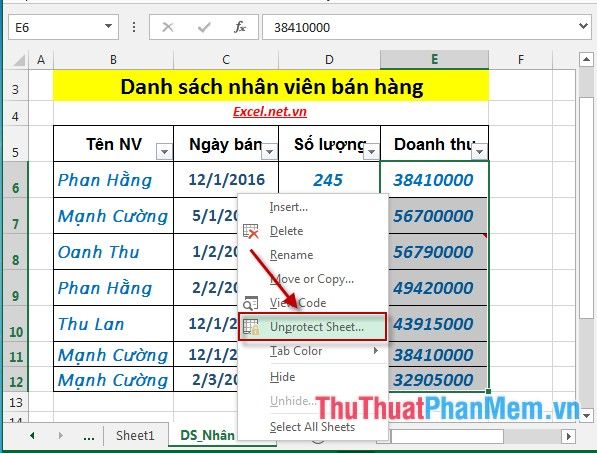The width and height of the screenshot is (597, 453).
Task: Select row 6 header
Action: tap(16, 179)
